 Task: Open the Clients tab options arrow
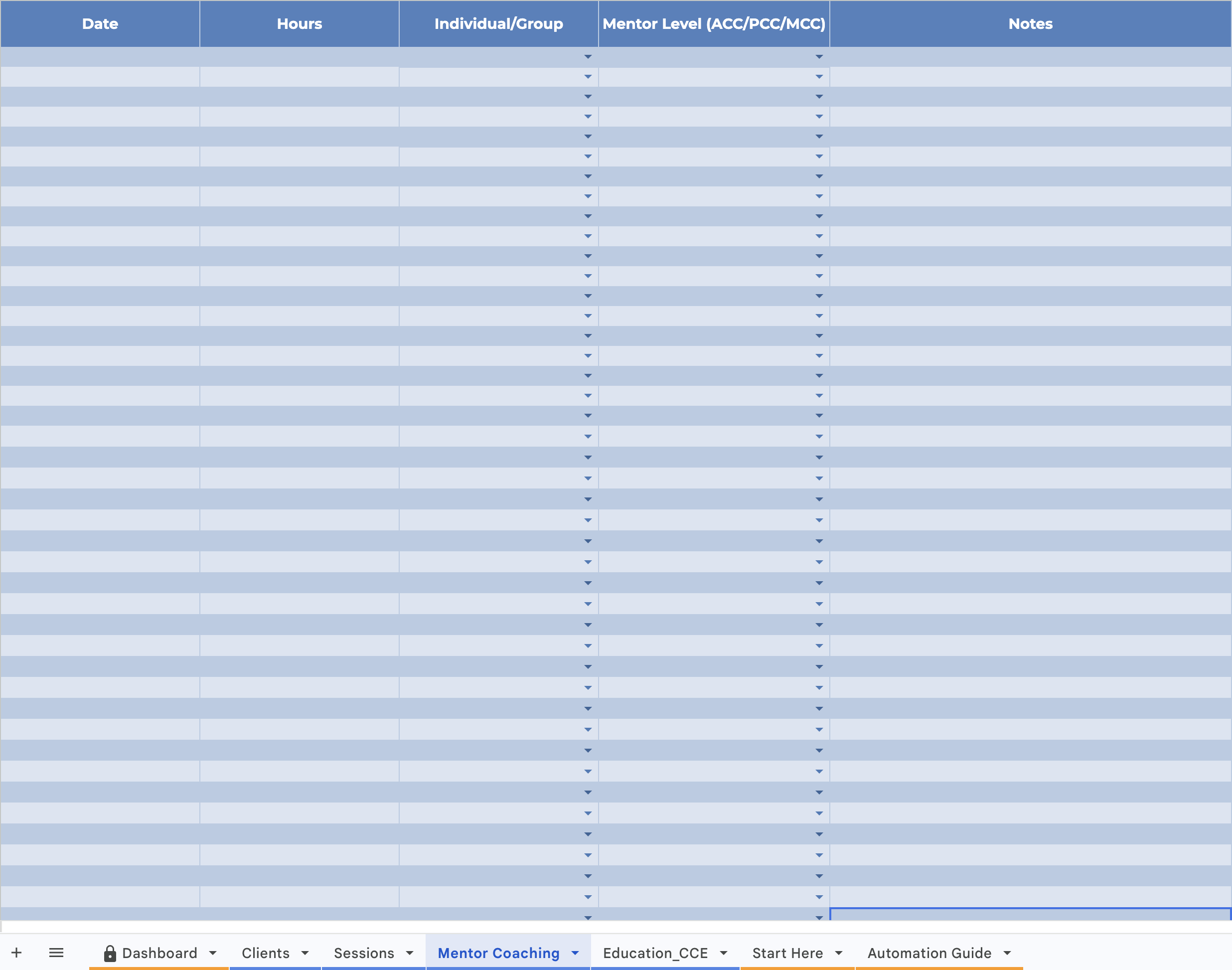[306, 953]
